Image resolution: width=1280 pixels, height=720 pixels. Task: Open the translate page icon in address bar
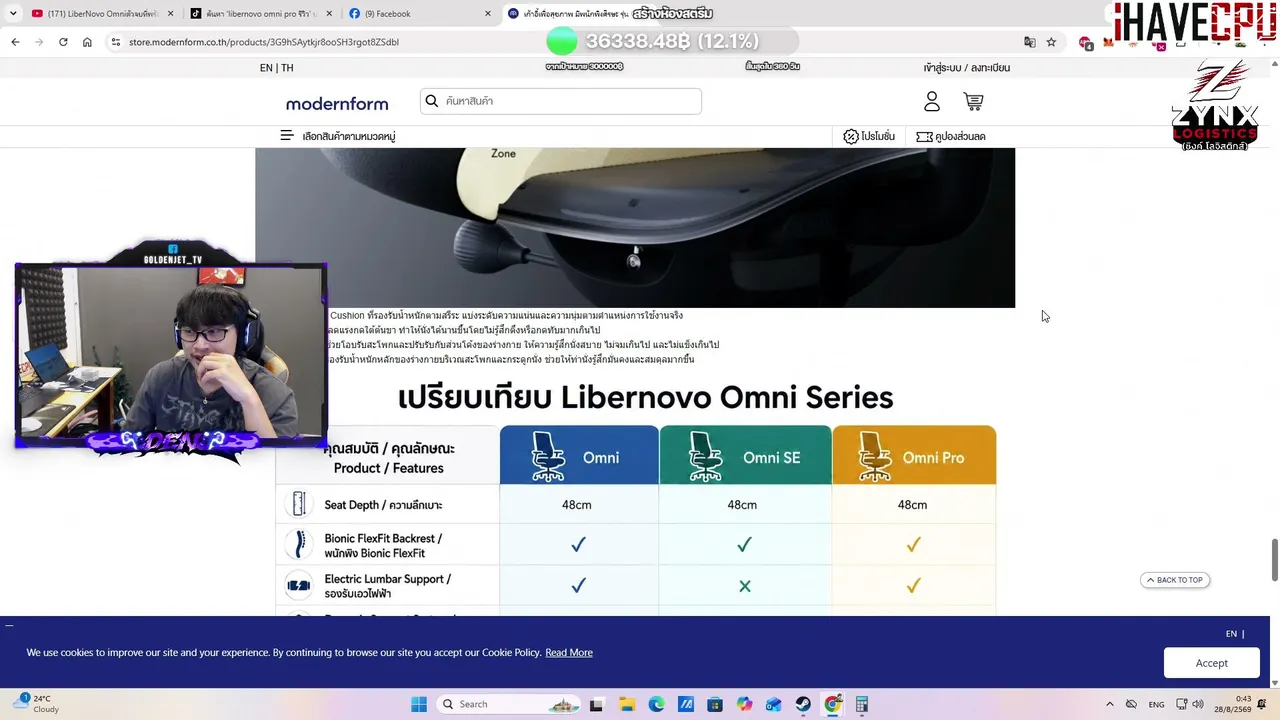1029,42
